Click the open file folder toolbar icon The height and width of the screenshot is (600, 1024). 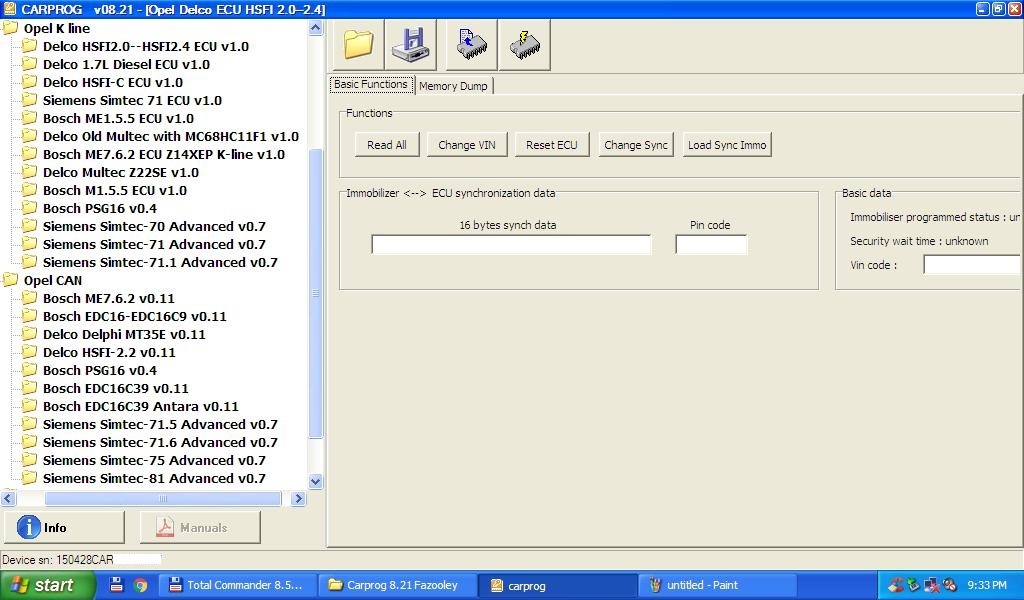tap(358, 44)
